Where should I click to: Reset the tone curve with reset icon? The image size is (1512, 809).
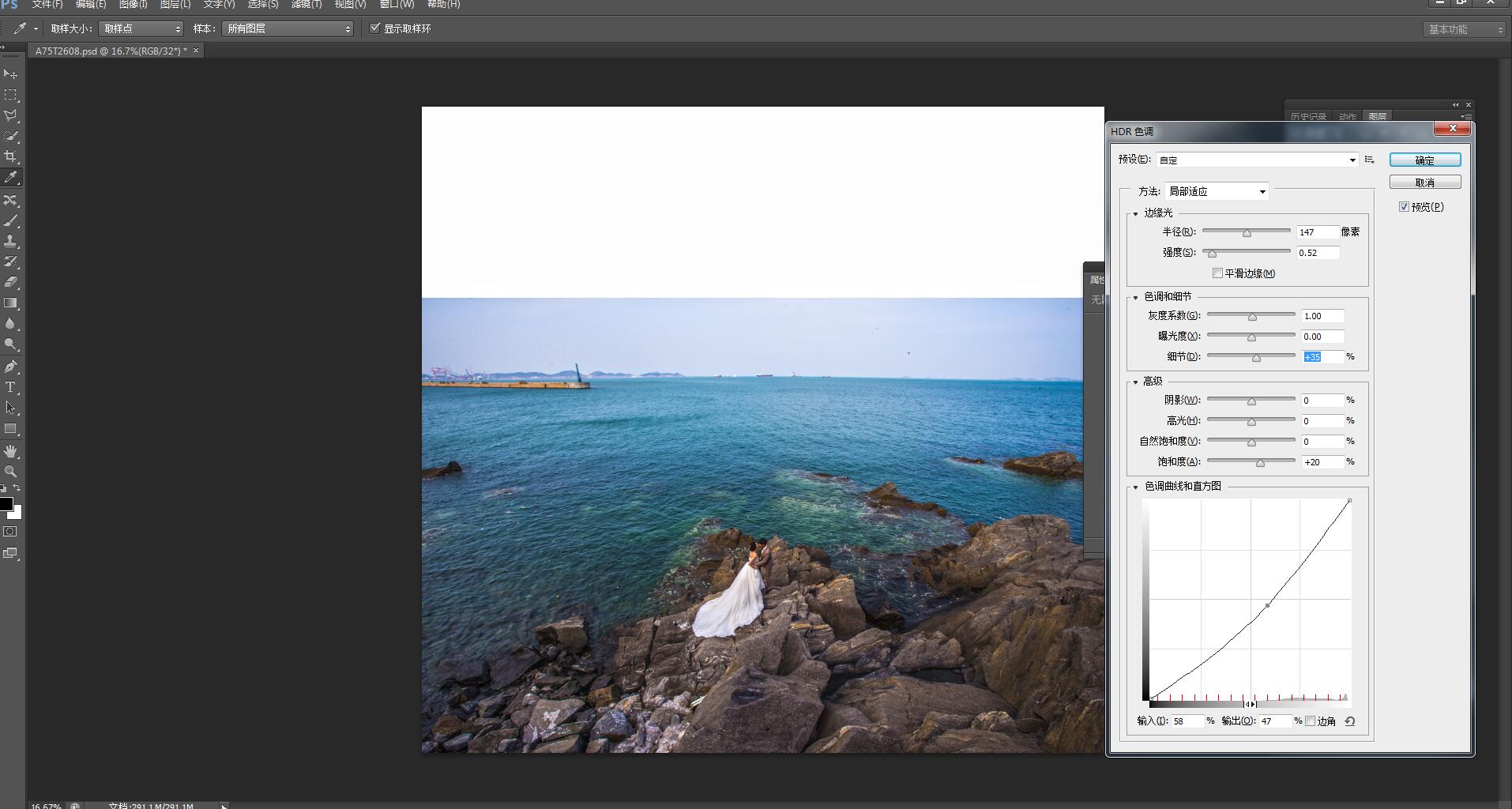tap(1349, 721)
